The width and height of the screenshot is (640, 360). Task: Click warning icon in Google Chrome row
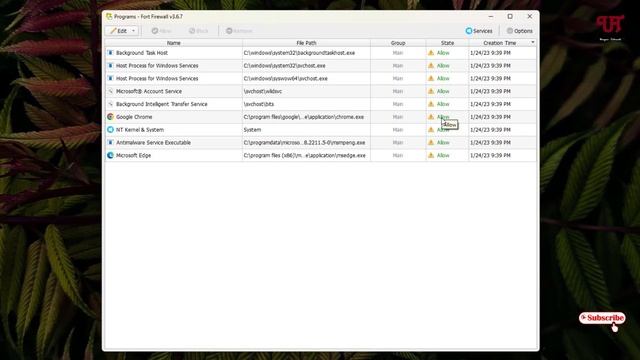pyautogui.click(x=431, y=117)
